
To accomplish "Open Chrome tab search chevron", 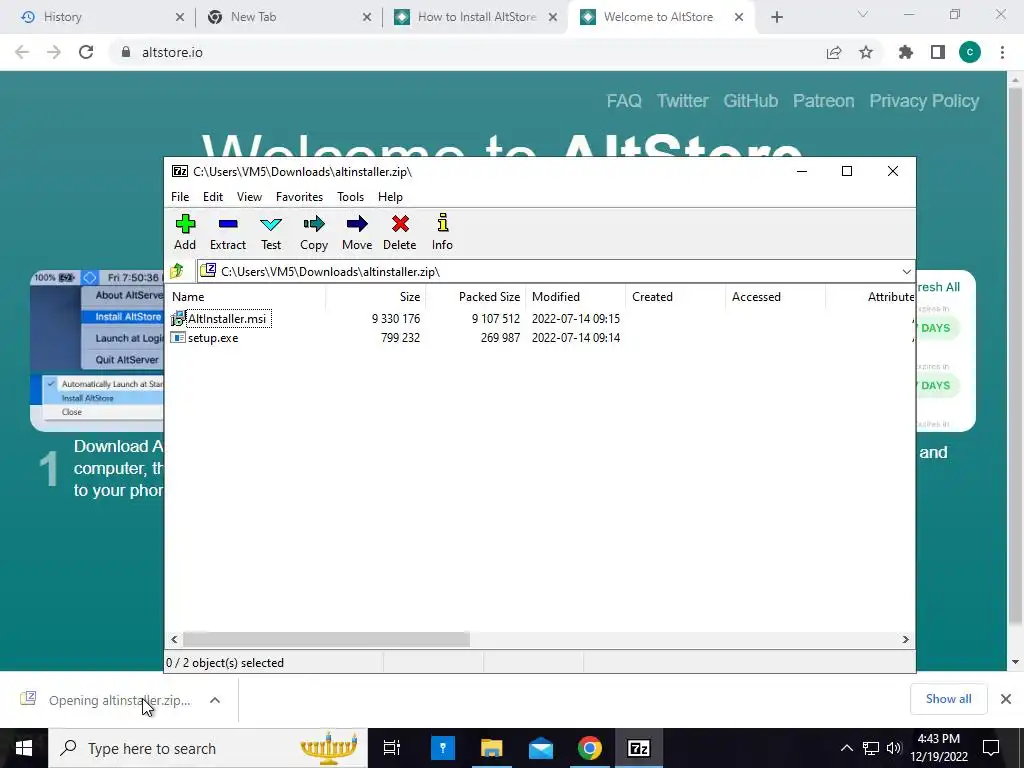I will tap(863, 15).
